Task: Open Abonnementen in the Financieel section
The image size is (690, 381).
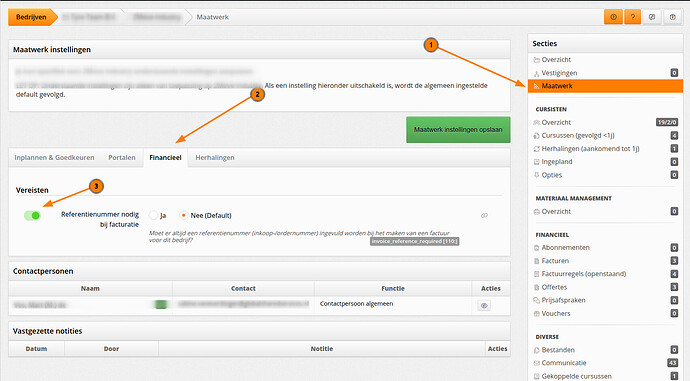Action: [565, 248]
